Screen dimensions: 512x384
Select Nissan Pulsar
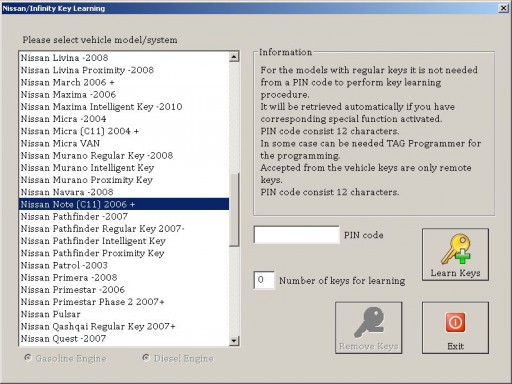(124, 314)
